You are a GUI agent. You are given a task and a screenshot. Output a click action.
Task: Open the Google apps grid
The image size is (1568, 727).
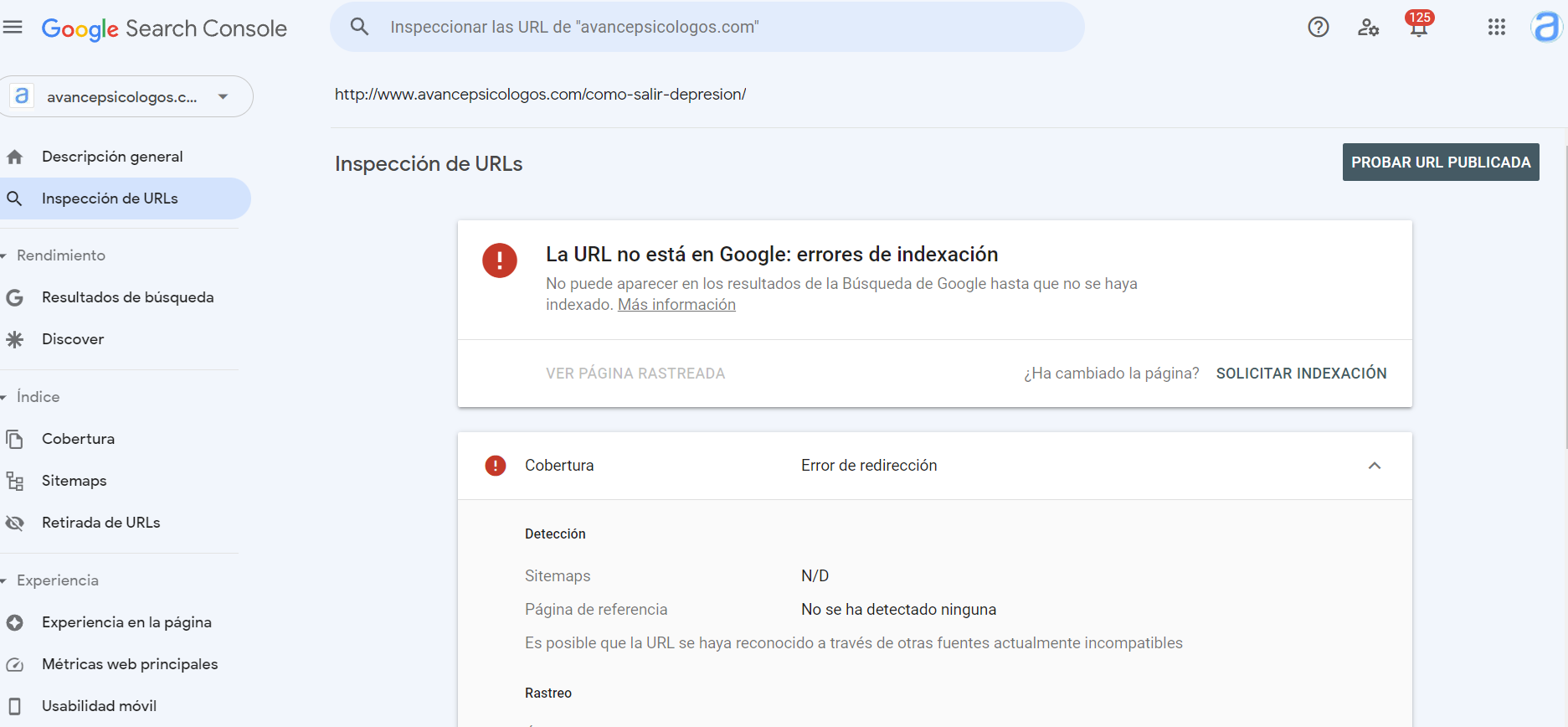click(x=1497, y=28)
